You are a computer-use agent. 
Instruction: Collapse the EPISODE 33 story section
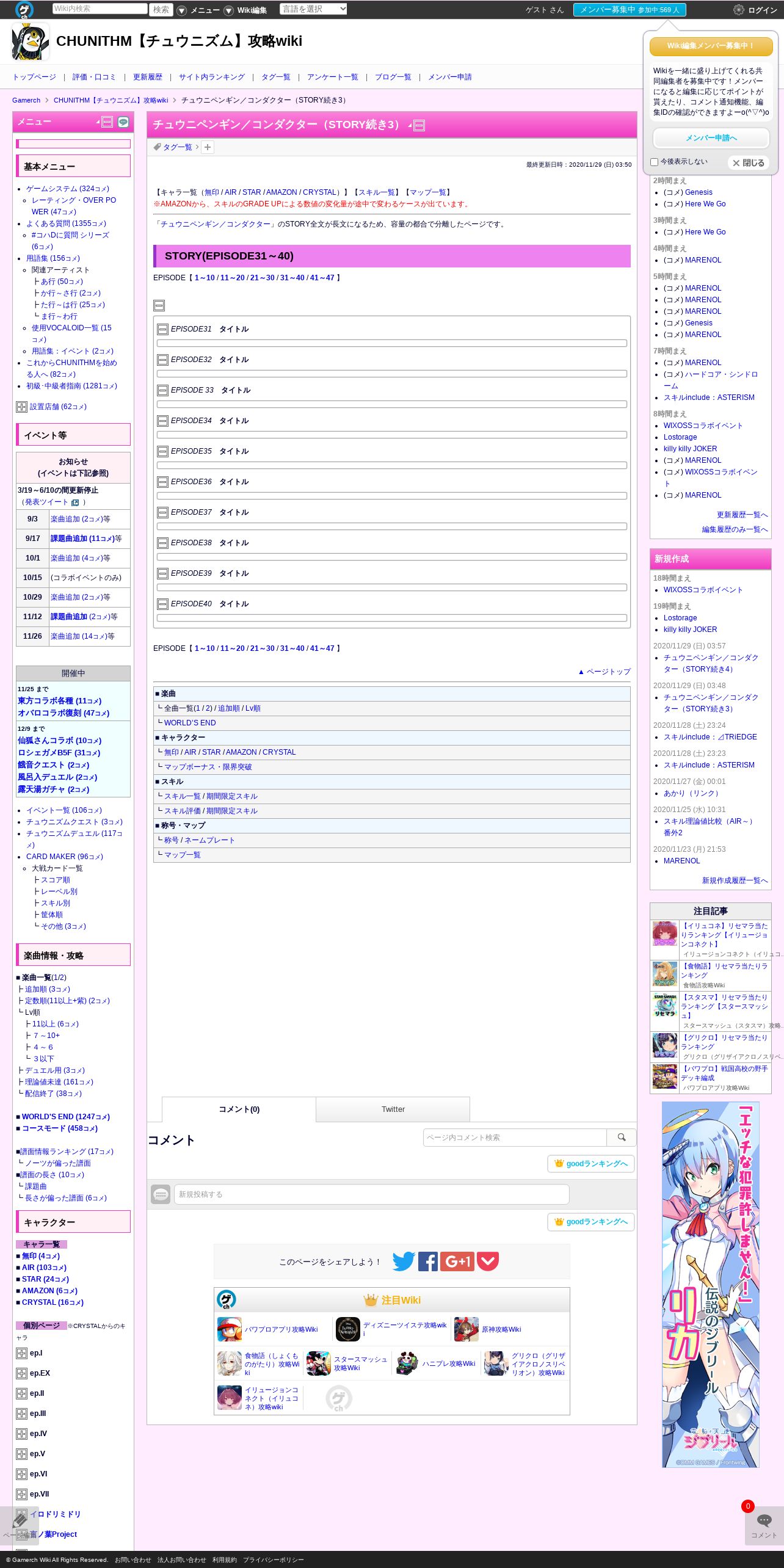pos(162,391)
